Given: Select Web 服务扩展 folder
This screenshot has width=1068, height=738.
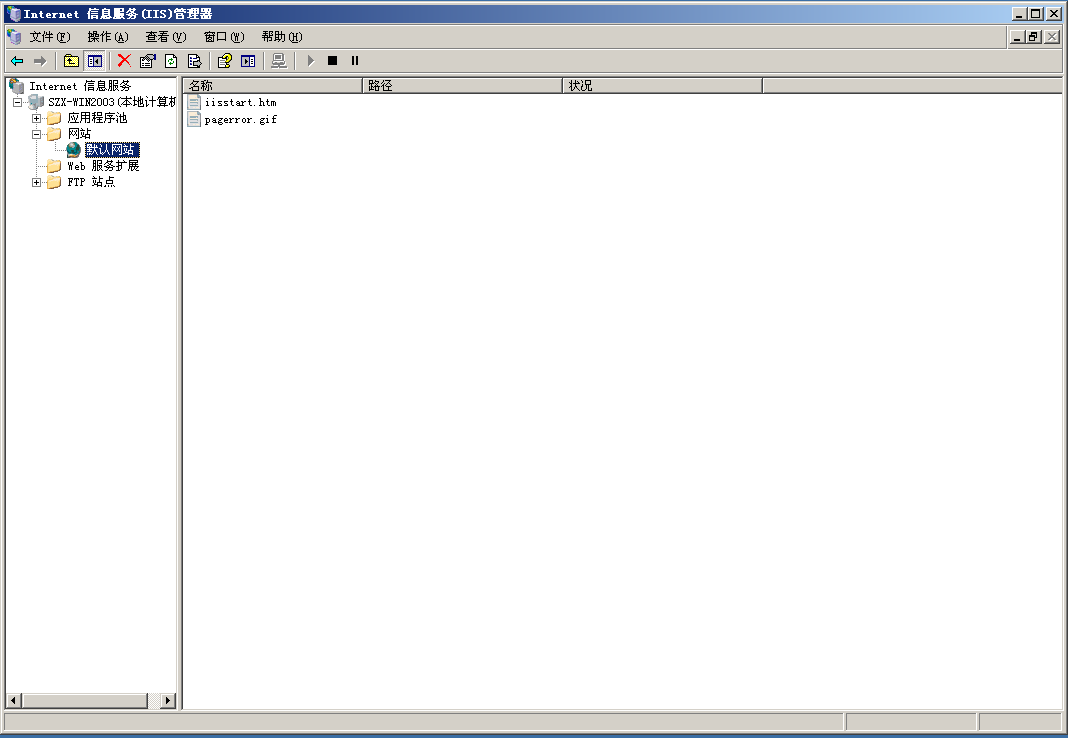Looking at the screenshot, I should (103, 165).
